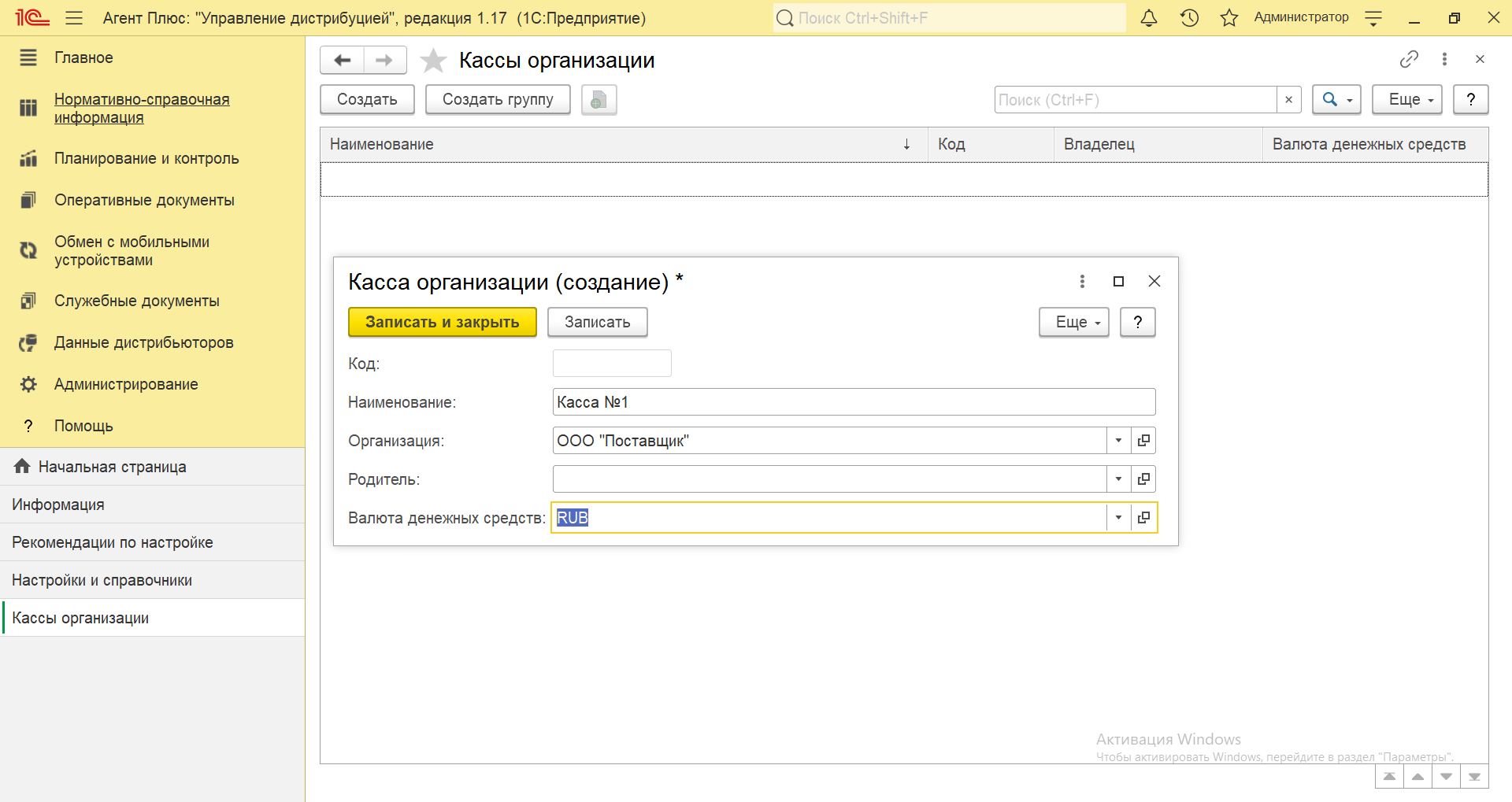
Task: Switch to Настройки и справочники tab
Action: 152,580
